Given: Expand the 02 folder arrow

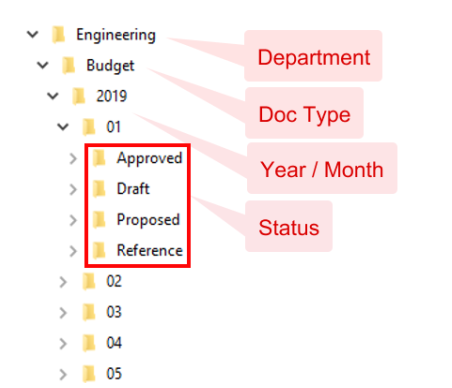Looking at the screenshot, I should (63, 282).
